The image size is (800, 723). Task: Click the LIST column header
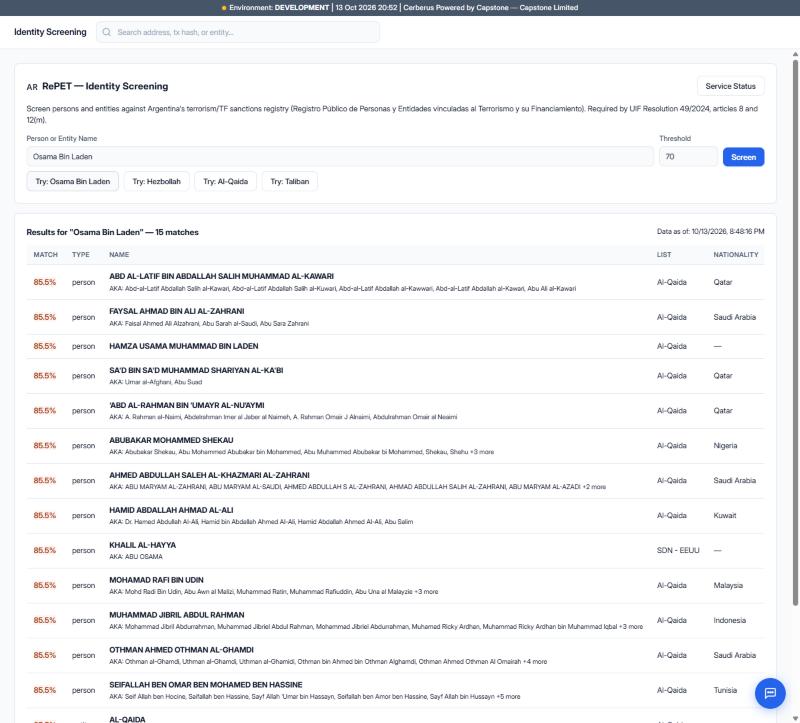664,255
